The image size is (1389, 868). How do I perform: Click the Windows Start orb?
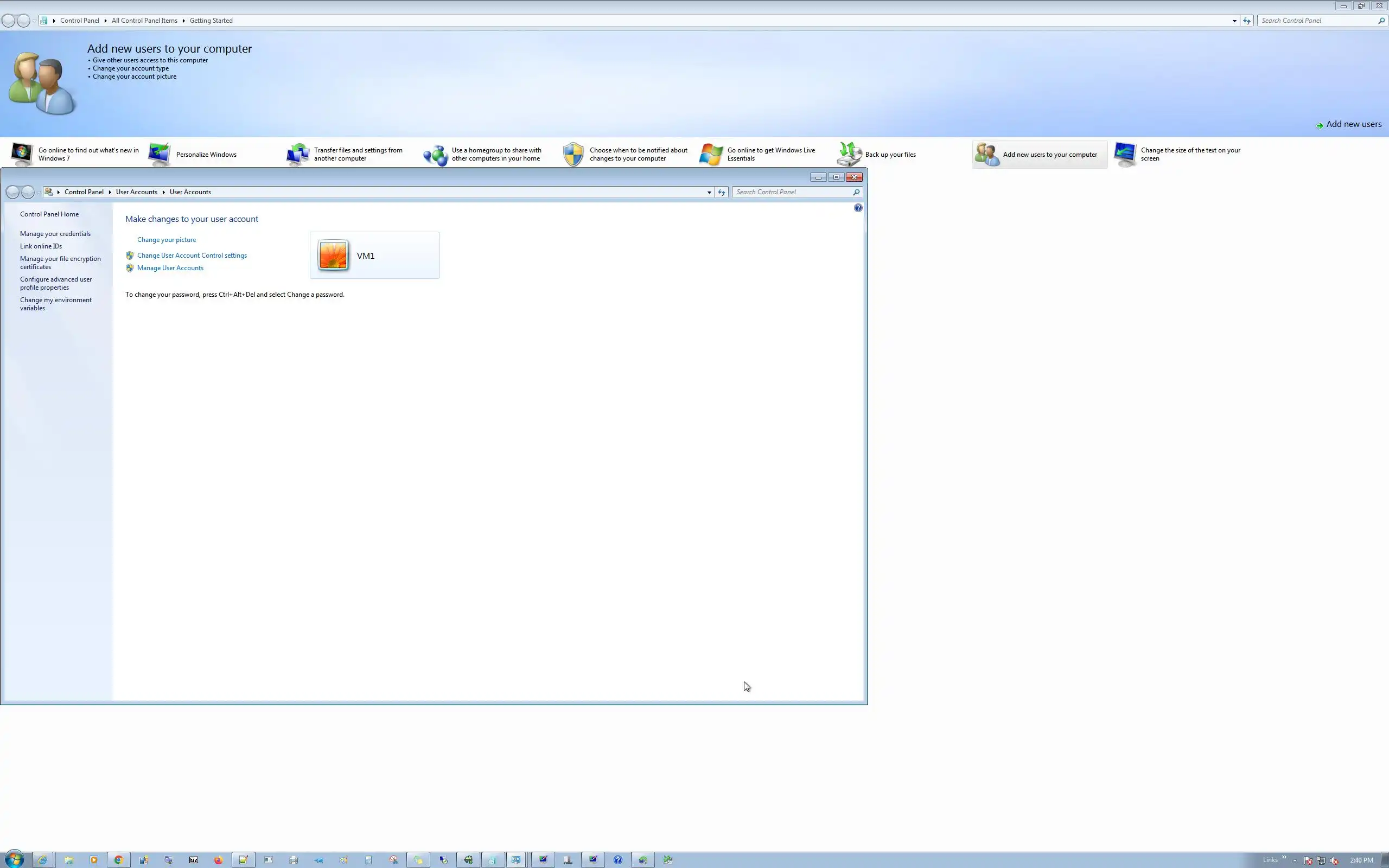point(14,859)
